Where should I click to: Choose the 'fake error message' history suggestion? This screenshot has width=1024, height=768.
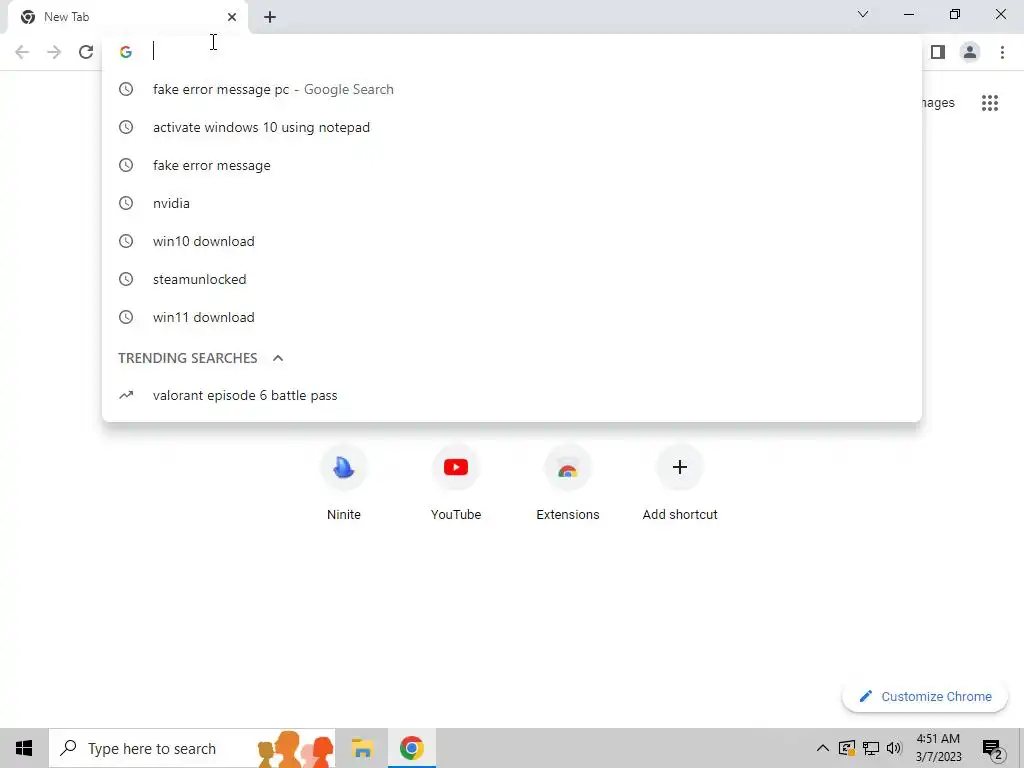click(x=512, y=165)
